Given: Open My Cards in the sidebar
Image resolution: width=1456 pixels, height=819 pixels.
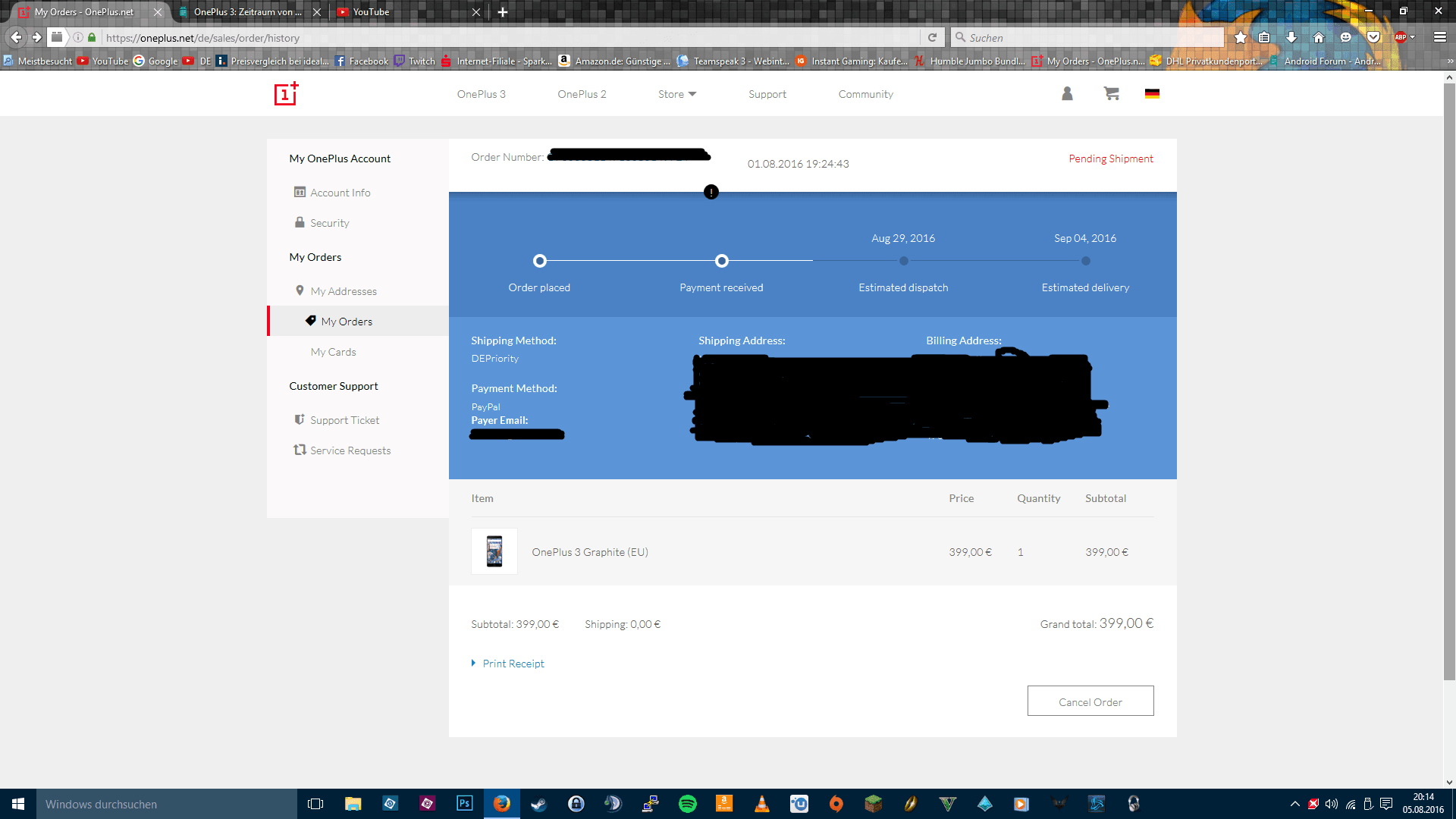Looking at the screenshot, I should tap(333, 352).
